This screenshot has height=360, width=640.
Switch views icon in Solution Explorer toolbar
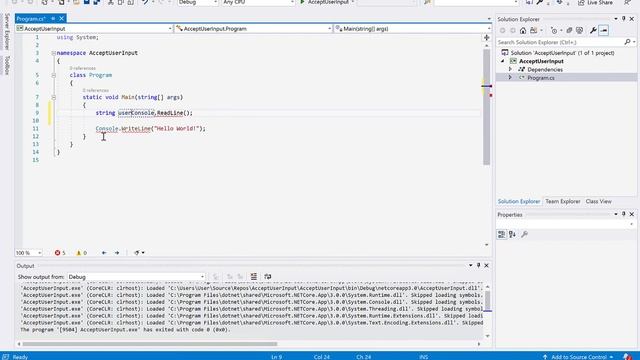(533, 31)
